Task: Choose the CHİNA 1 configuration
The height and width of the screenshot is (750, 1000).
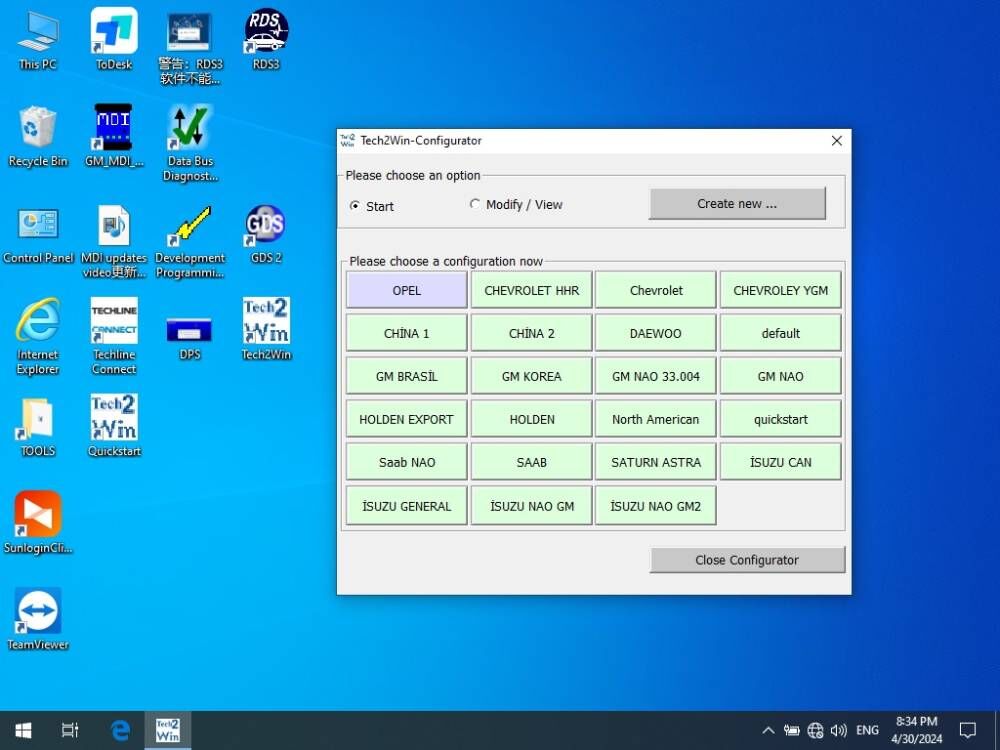Action: (x=407, y=333)
